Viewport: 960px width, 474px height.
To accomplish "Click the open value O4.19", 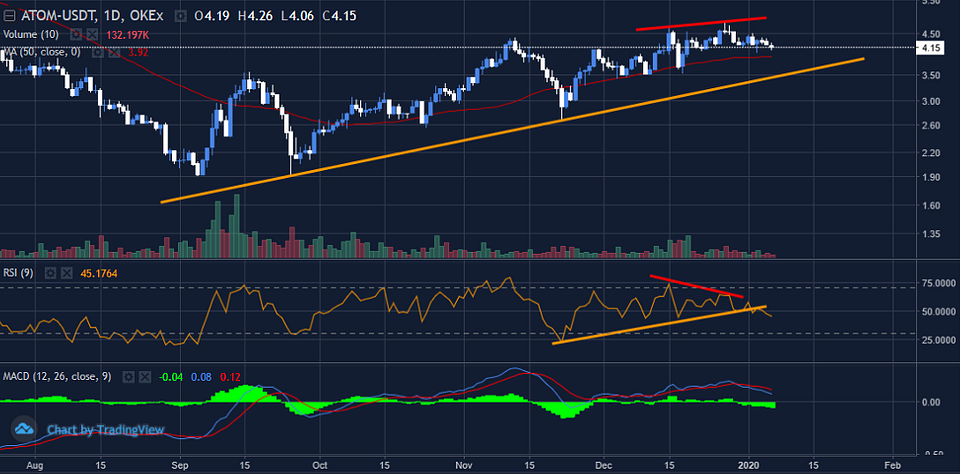I will click(212, 16).
